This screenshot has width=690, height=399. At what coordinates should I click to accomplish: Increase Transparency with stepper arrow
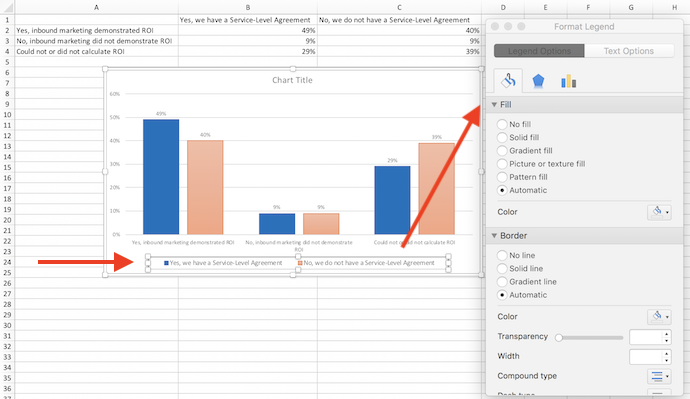tap(667, 333)
